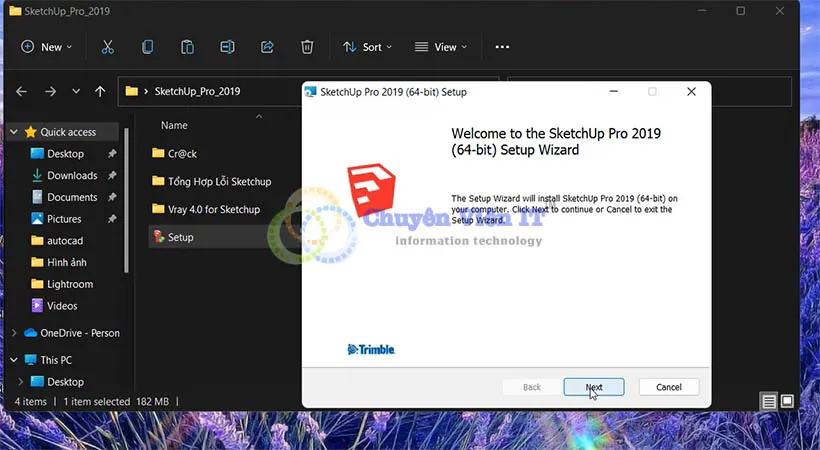The image size is (820, 450).
Task: Click the Share icon in toolbar
Action: point(267,47)
